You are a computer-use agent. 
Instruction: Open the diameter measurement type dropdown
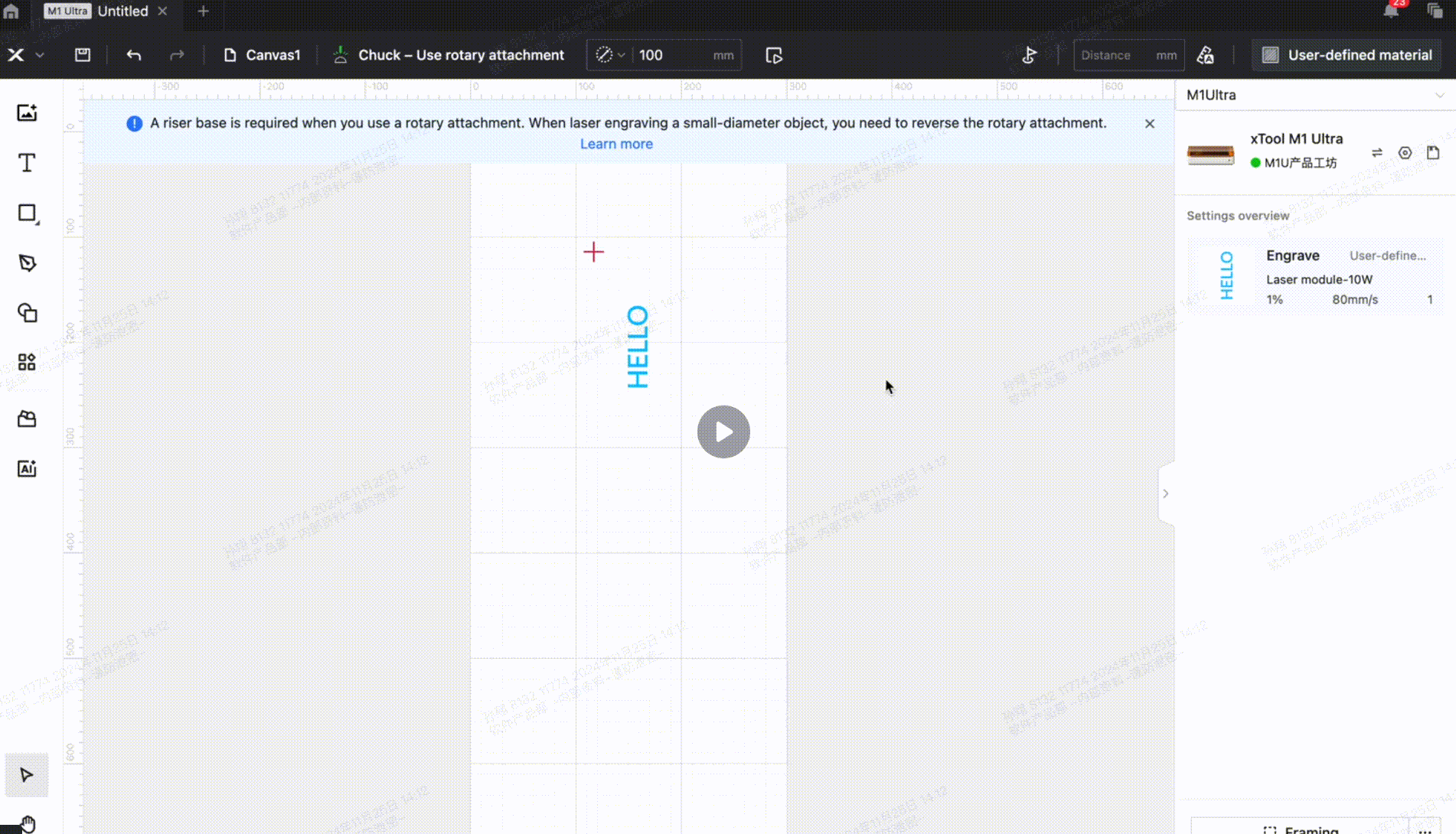coord(610,55)
